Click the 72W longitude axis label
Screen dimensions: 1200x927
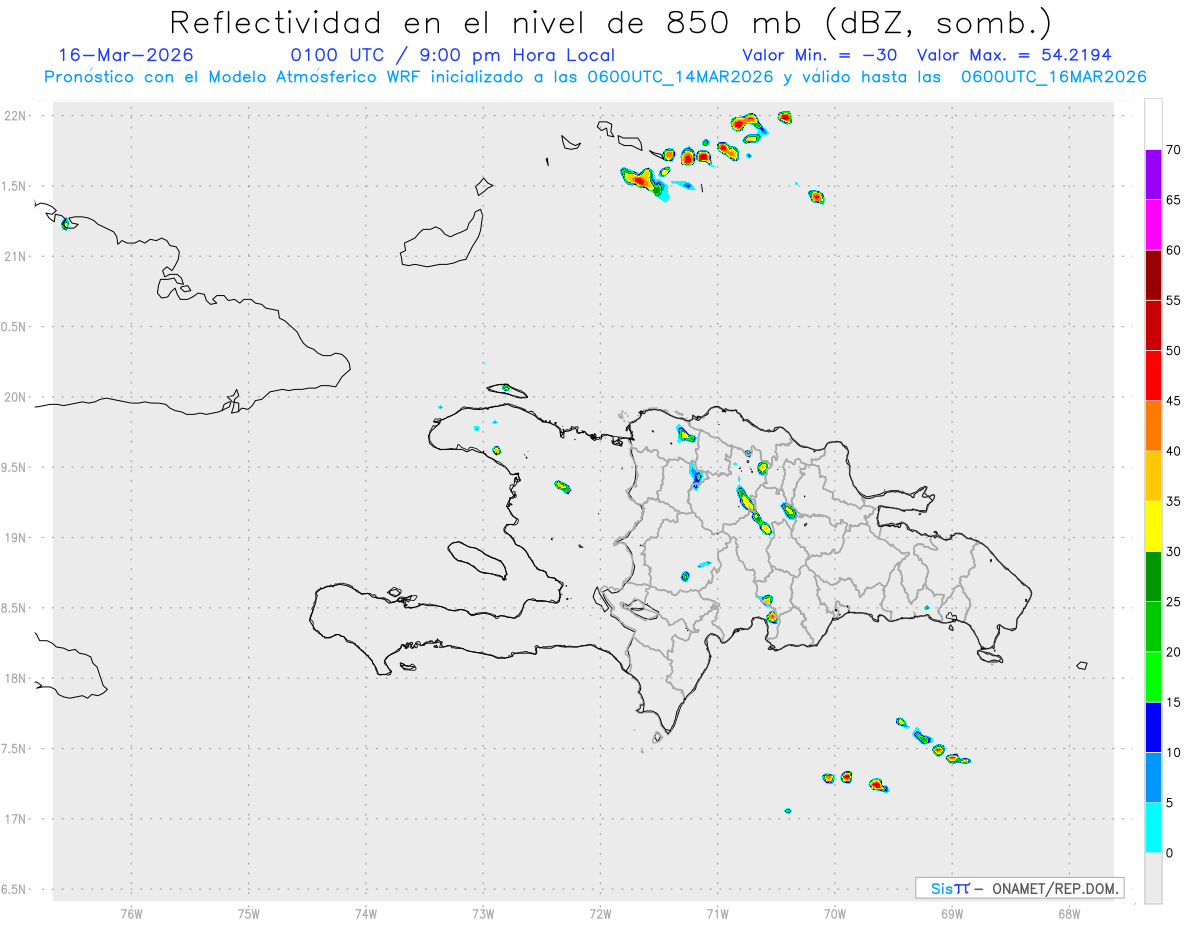click(600, 913)
